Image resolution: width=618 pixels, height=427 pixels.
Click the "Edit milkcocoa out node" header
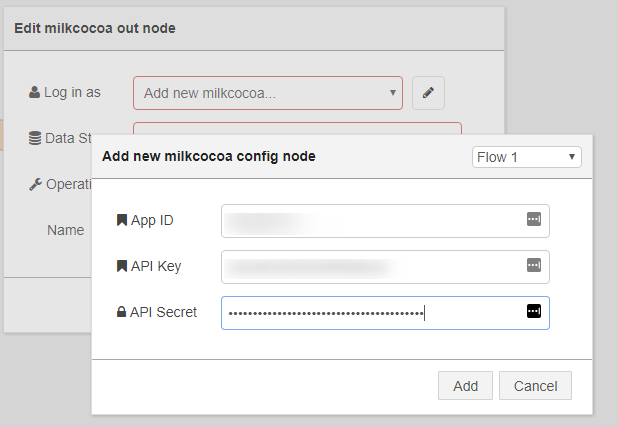[95, 28]
